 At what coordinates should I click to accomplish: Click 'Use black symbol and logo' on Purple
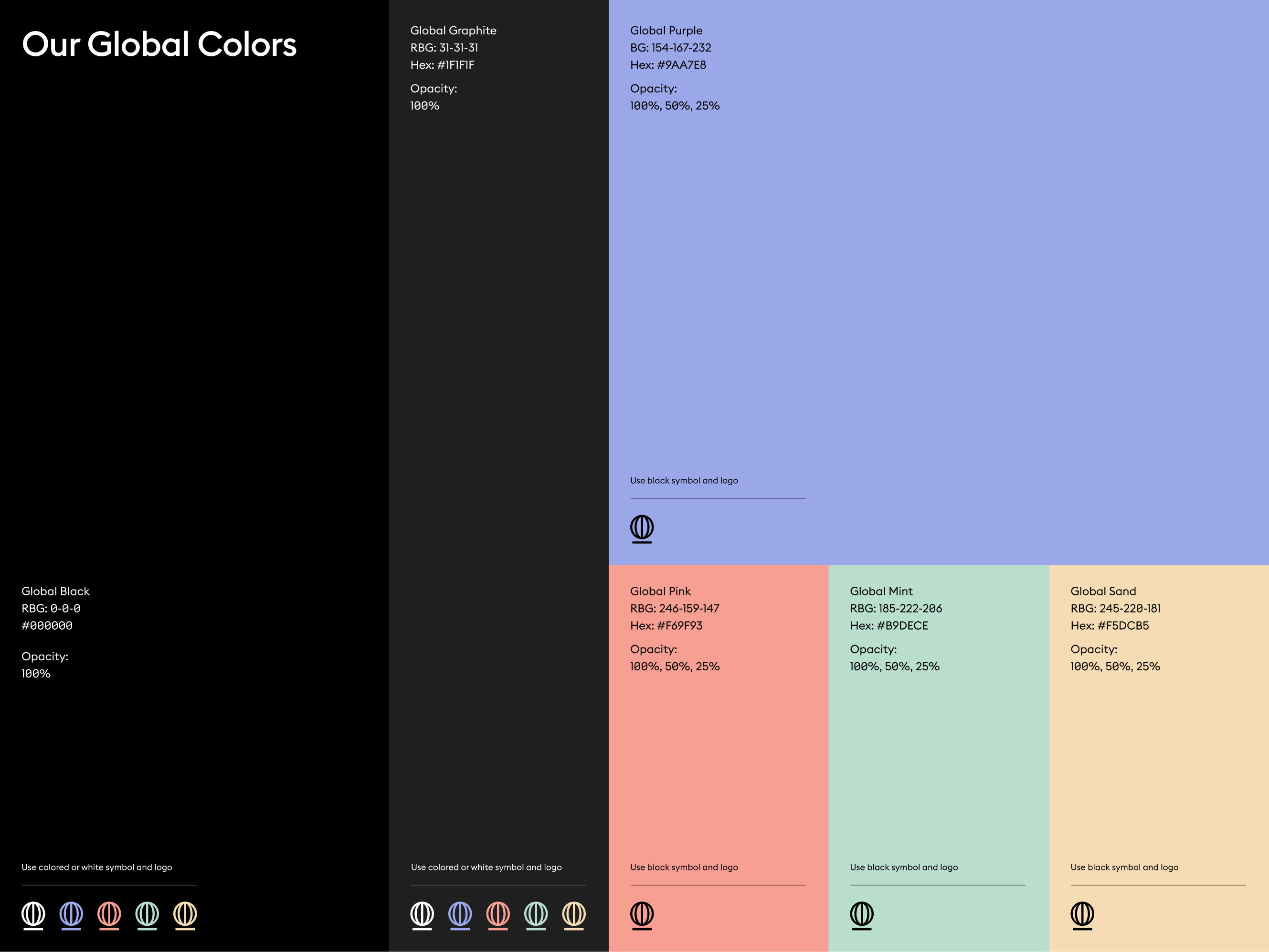(x=684, y=480)
